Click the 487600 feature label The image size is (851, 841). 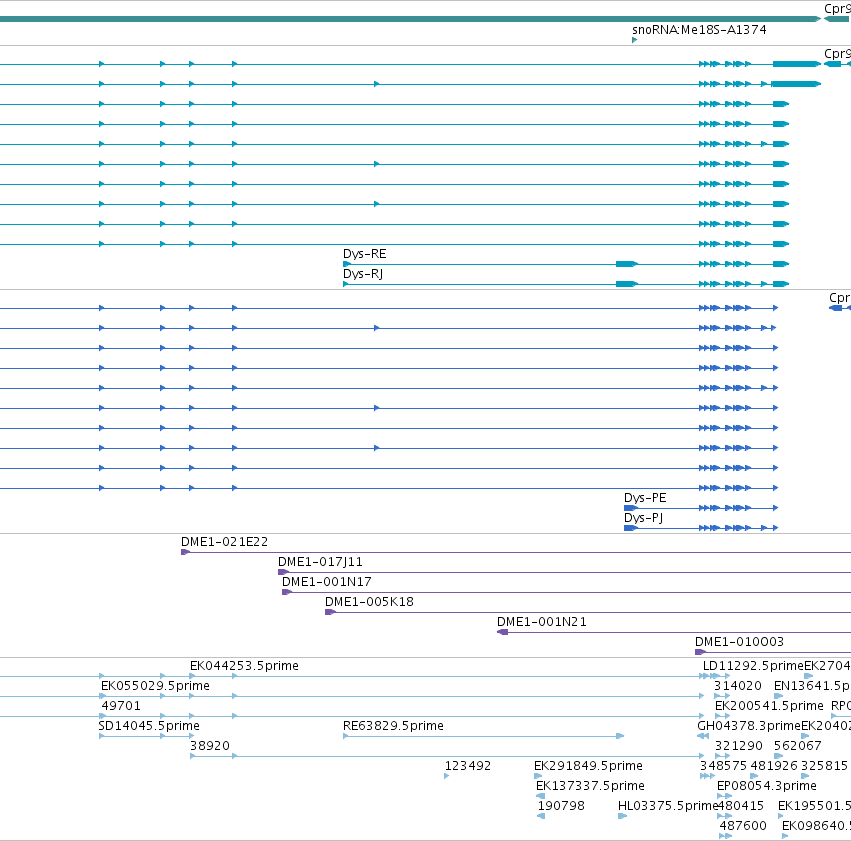coord(743,826)
